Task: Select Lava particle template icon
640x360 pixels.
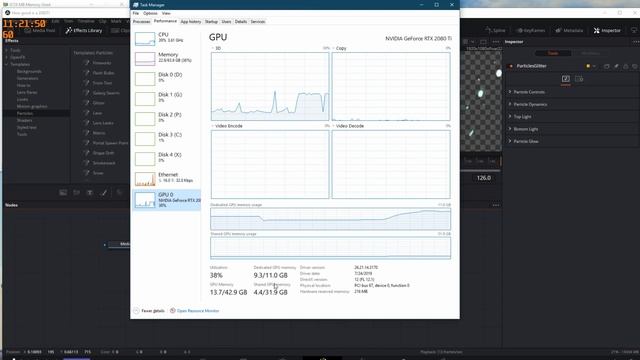Action: tap(86, 113)
